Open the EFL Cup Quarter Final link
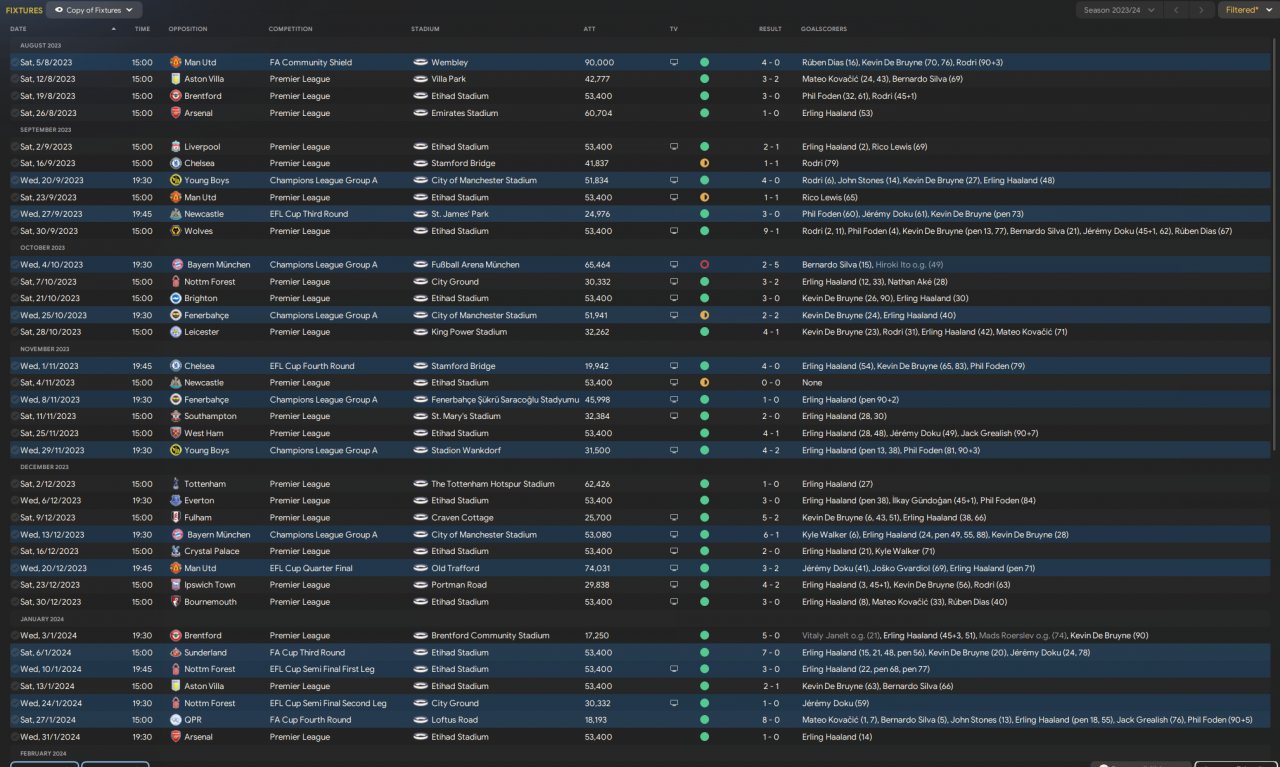 tap(311, 568)
